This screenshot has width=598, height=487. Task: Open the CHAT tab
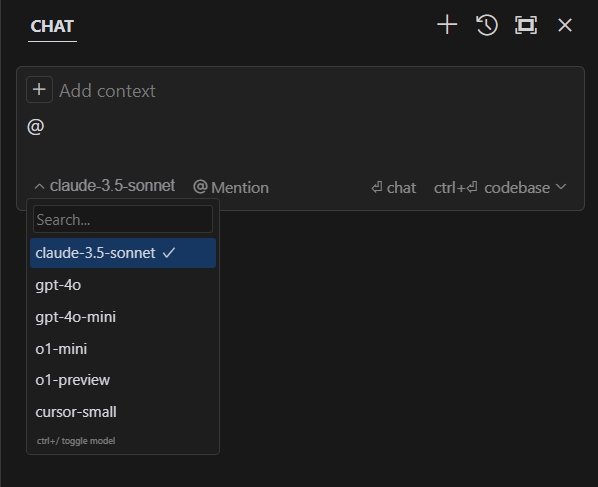click(x=52, y=26)
